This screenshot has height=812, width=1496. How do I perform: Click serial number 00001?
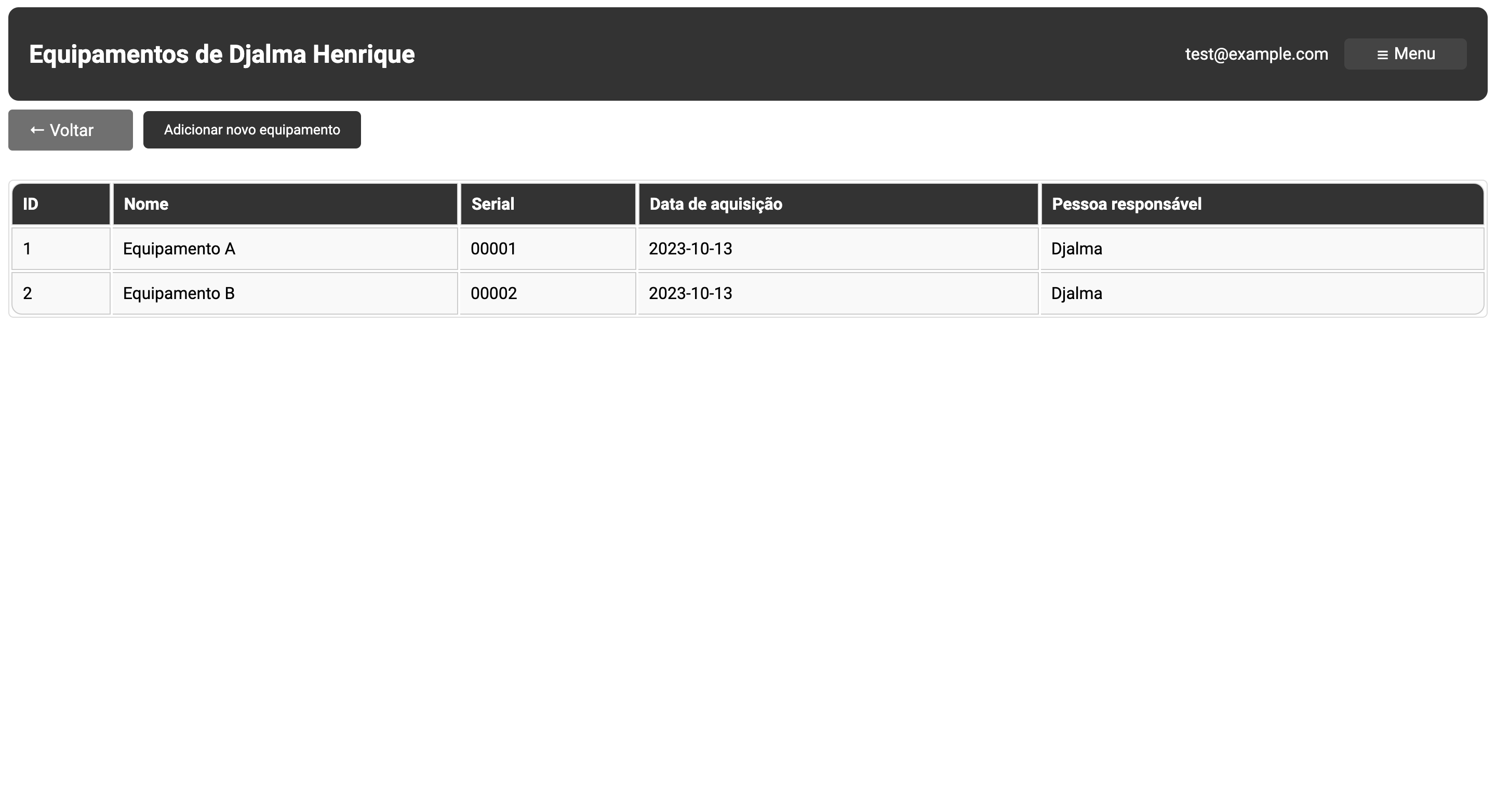tap(493, 248)
